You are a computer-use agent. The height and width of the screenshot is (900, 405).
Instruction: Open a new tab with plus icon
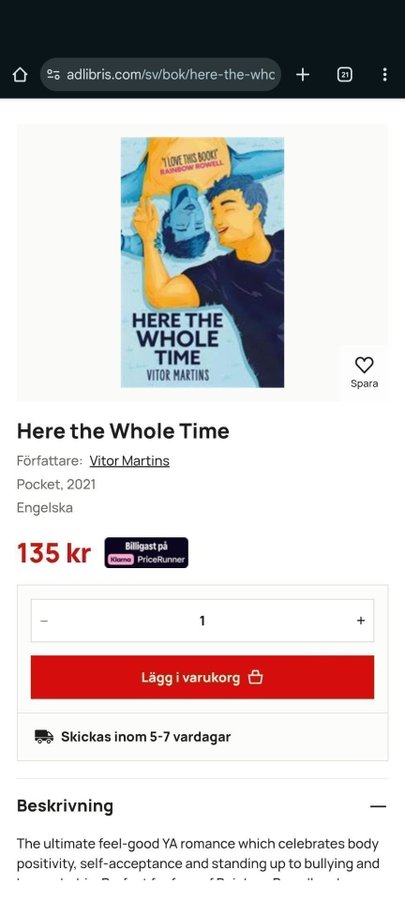pos(302,75)
